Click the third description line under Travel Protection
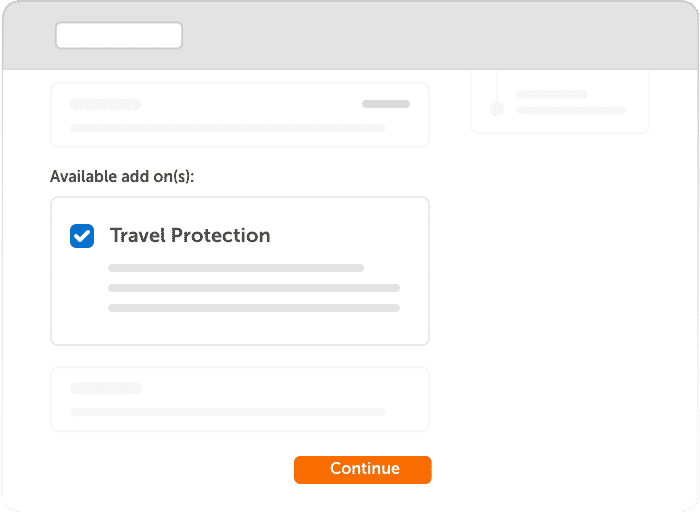 tap(254, 308)
